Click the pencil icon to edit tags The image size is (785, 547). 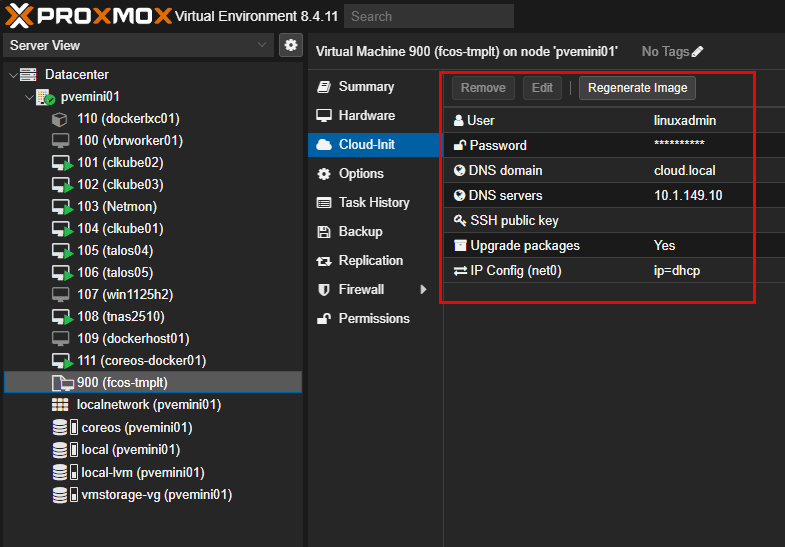click(x=697, y=52)
